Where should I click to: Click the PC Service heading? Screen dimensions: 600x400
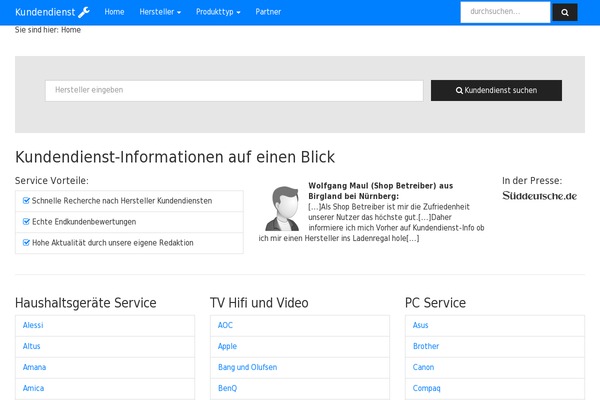(x=435, y=303)
